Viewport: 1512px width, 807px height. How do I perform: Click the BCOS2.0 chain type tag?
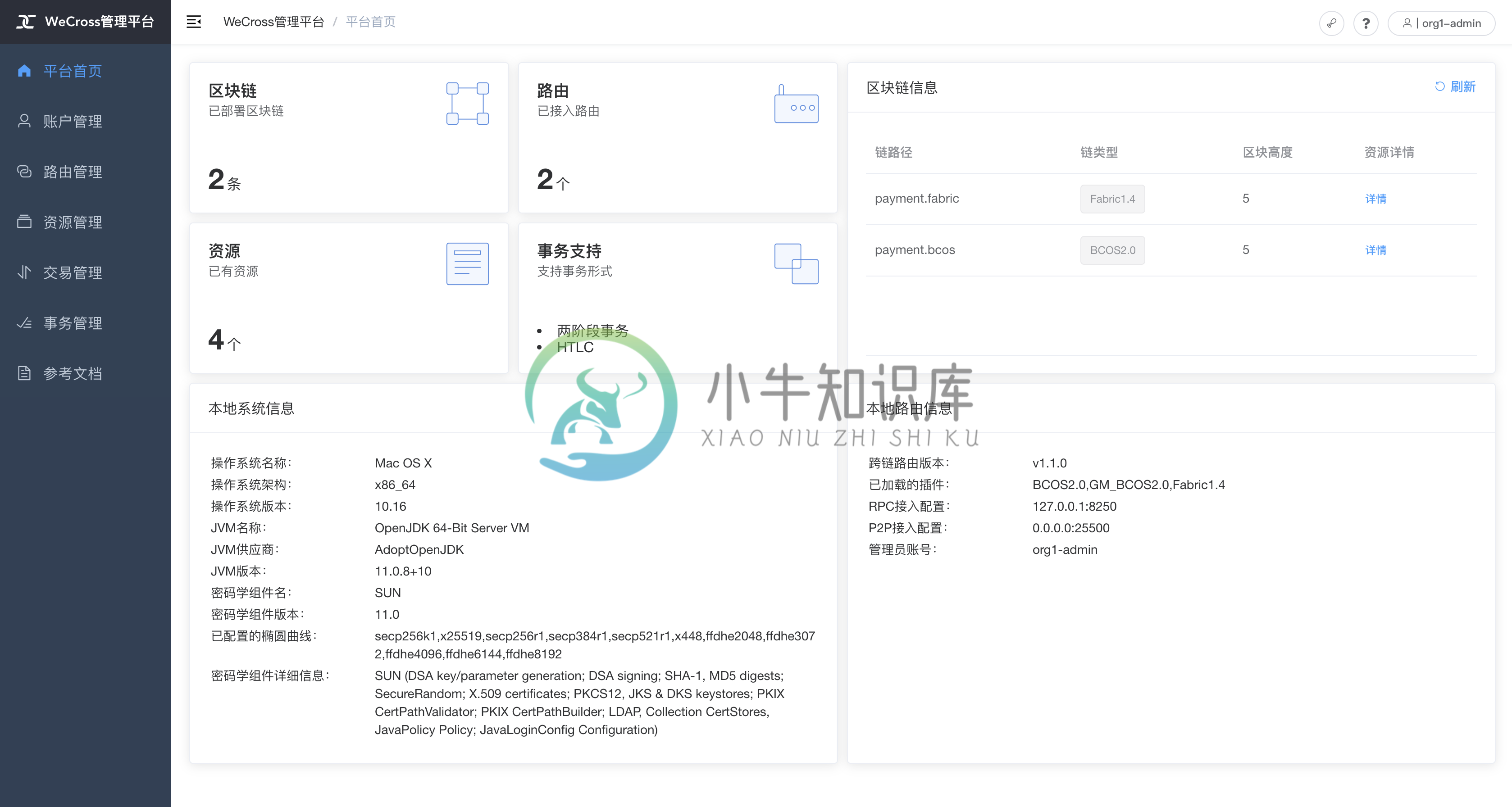click(x=1112, y=250)
